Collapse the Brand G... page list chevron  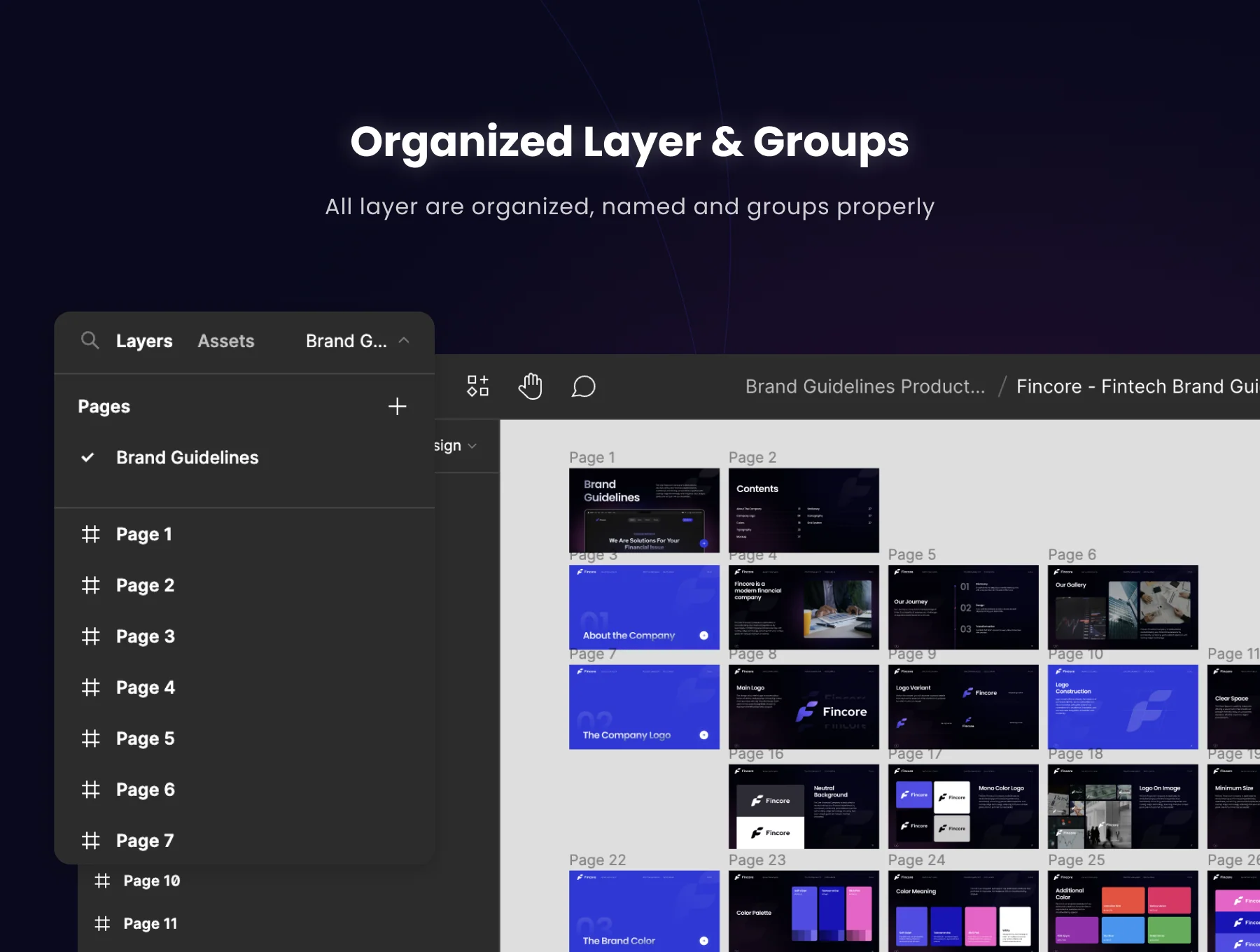point(404,341)
